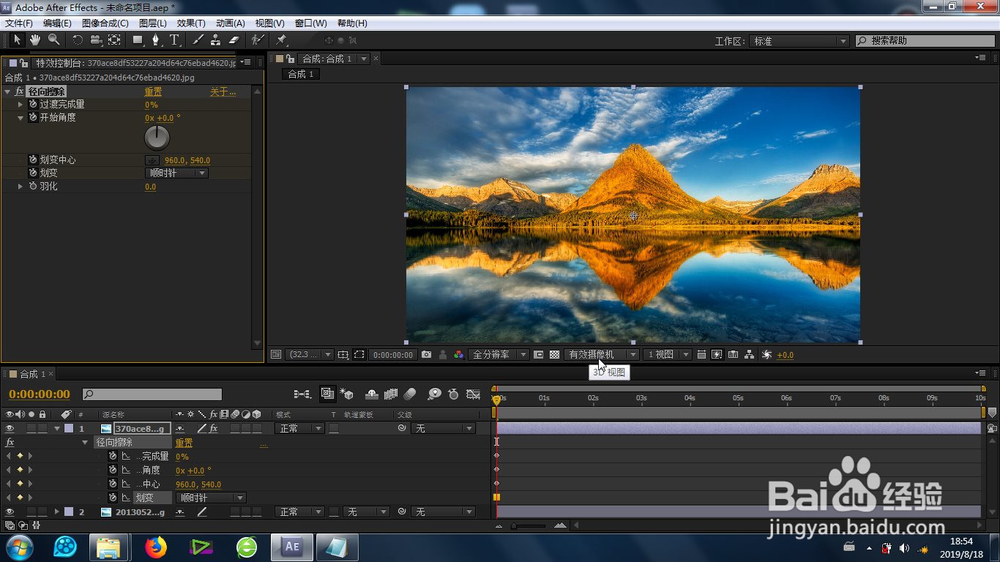This screenshot has width=1000, height=562.
Task: Click 重置 in timeline effect row
Action: (184, 443)
